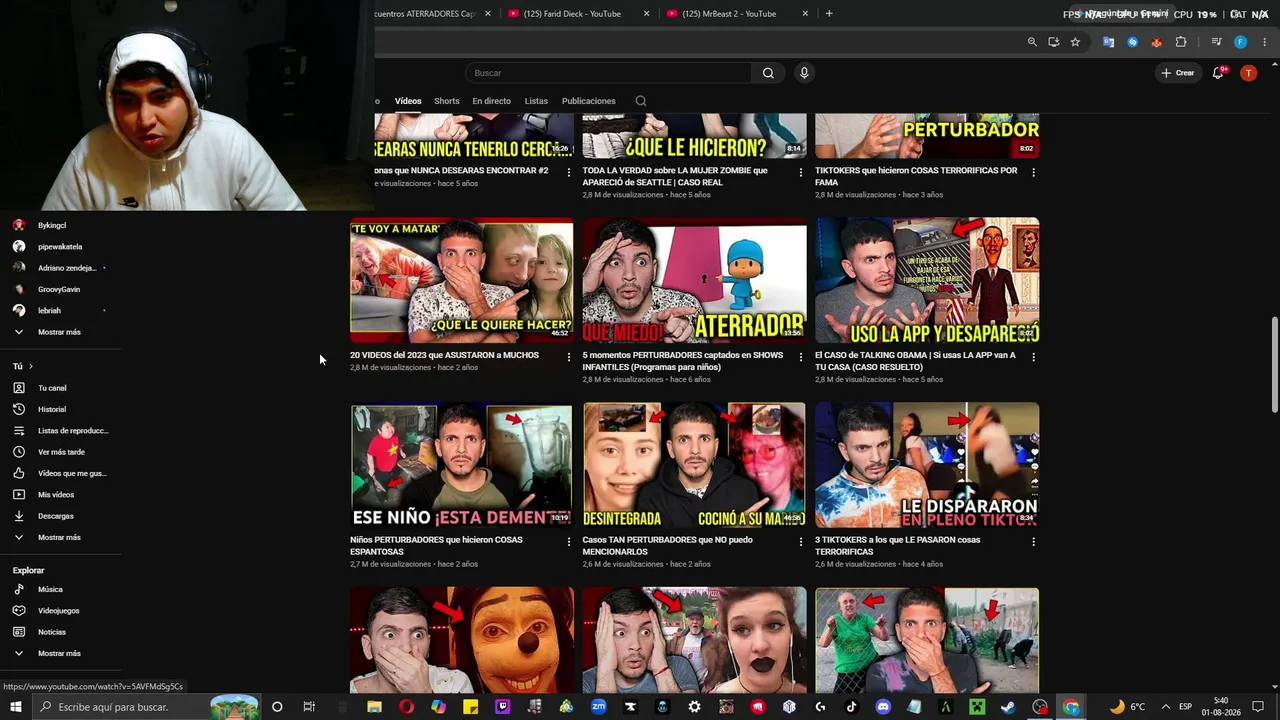Open the channel search magnifier beside Publicaciones
The width and height of the screenshot is (1280, 720).
(641, 101)
